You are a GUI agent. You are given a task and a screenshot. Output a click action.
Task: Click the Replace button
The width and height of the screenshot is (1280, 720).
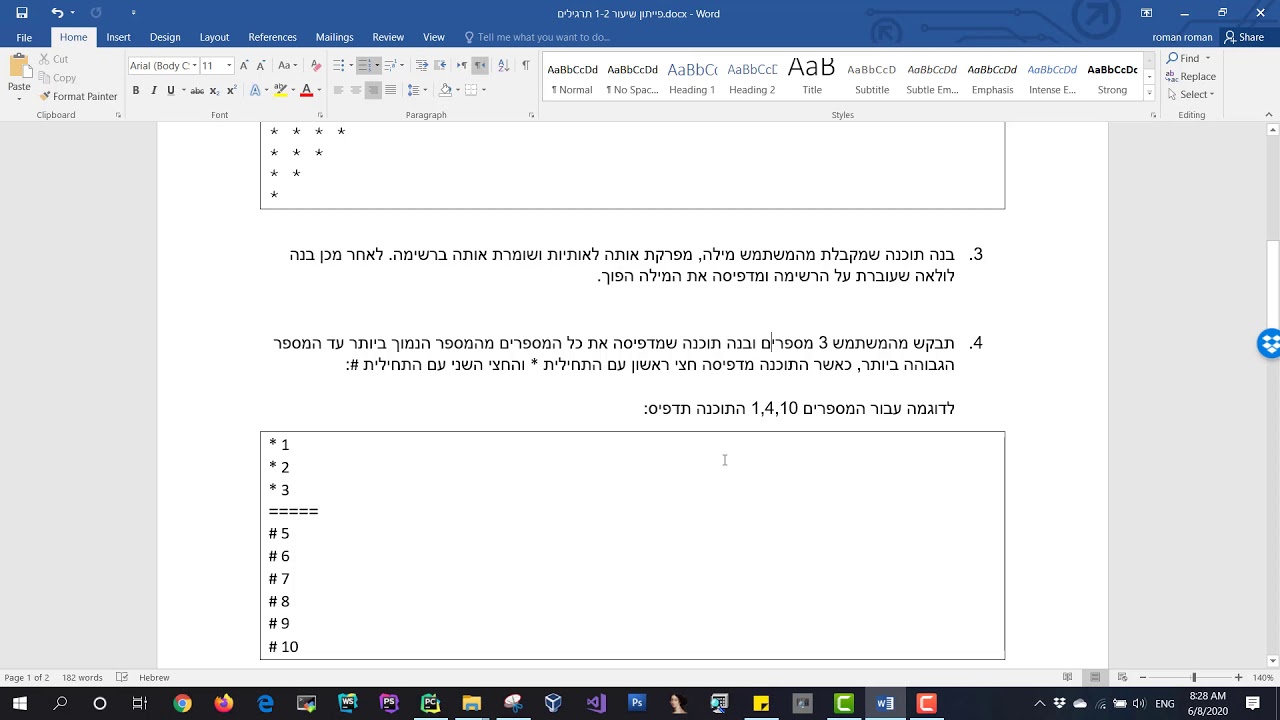pyautogui.click(x=1191, y=77)
